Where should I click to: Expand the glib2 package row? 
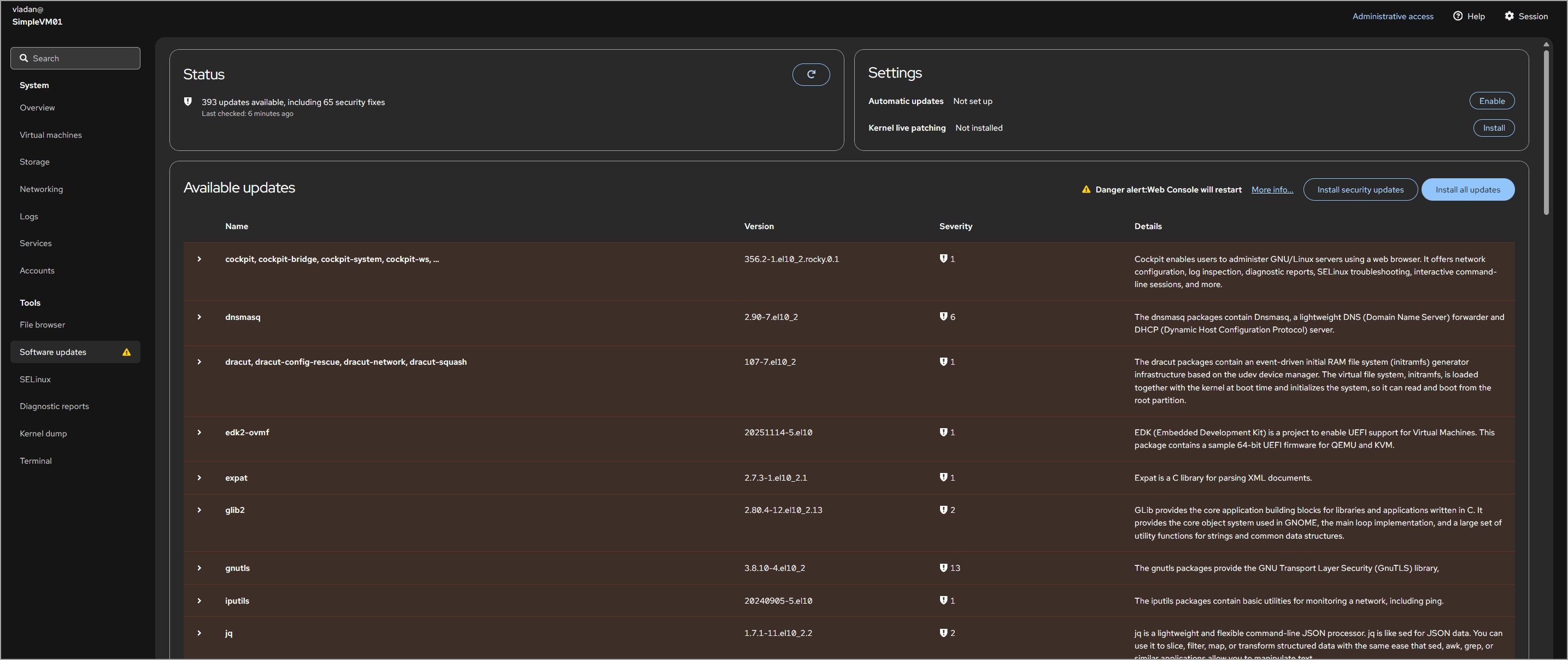(199, 510)
